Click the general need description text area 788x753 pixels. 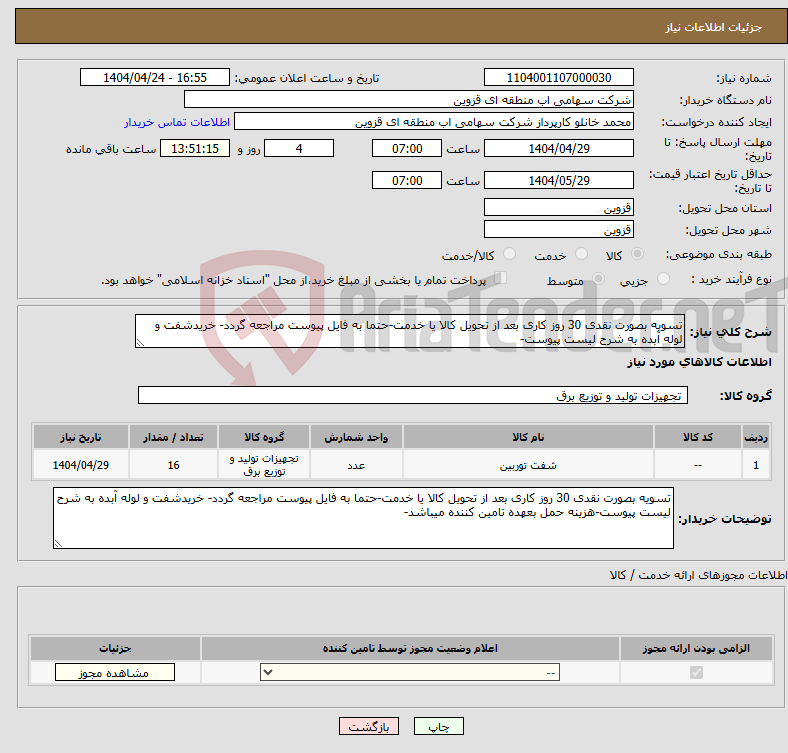coord(410,331)
